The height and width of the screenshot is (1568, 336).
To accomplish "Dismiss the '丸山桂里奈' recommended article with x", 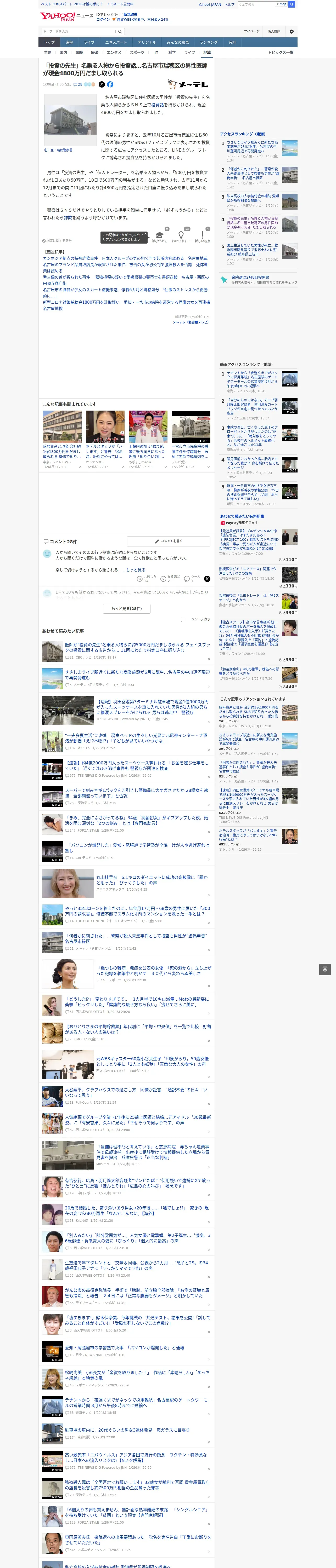I will [209, 895].
